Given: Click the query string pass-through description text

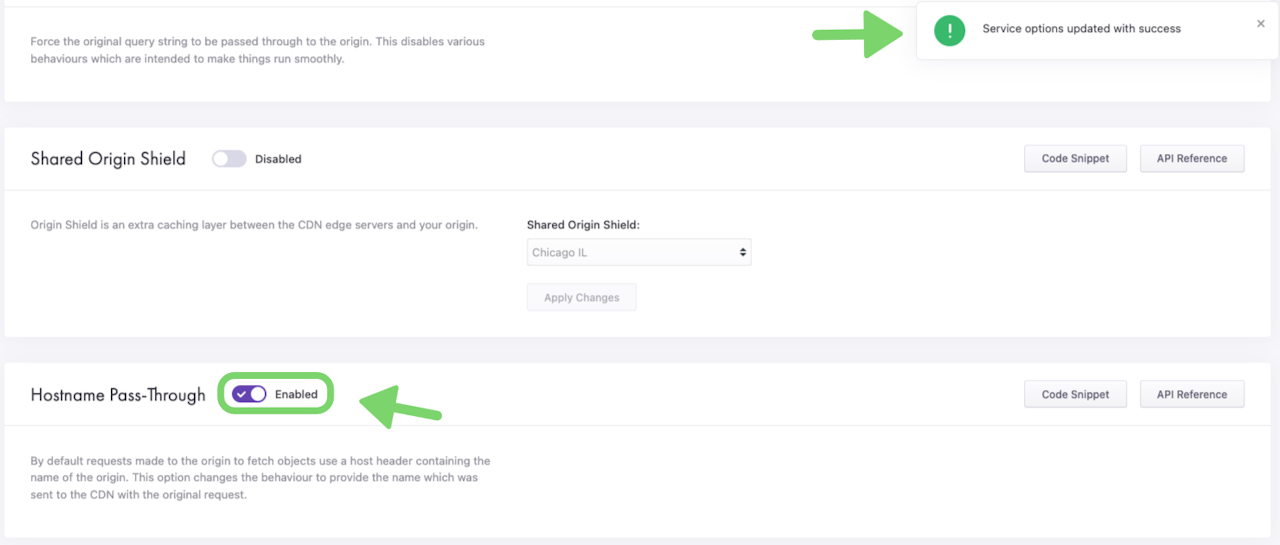Looking at the screenshot, I should (x=258, y=50).
